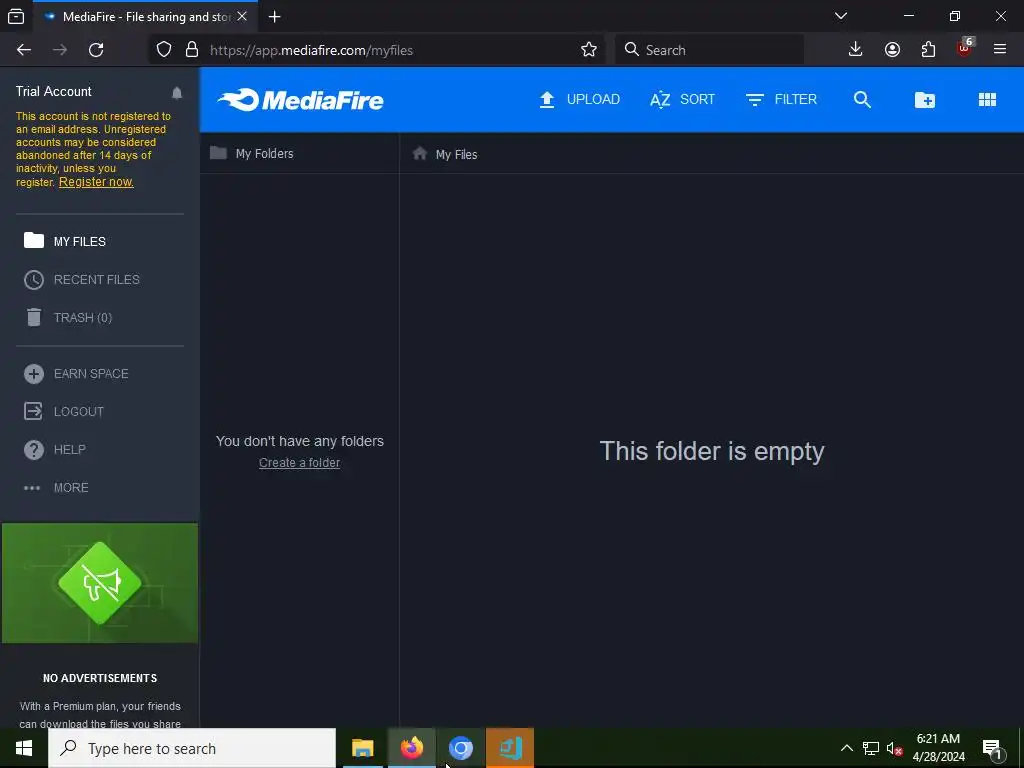This screenshot has height=768, width=1024.
Task: Open RECENT FILES in sidebar
Action: 82,280
